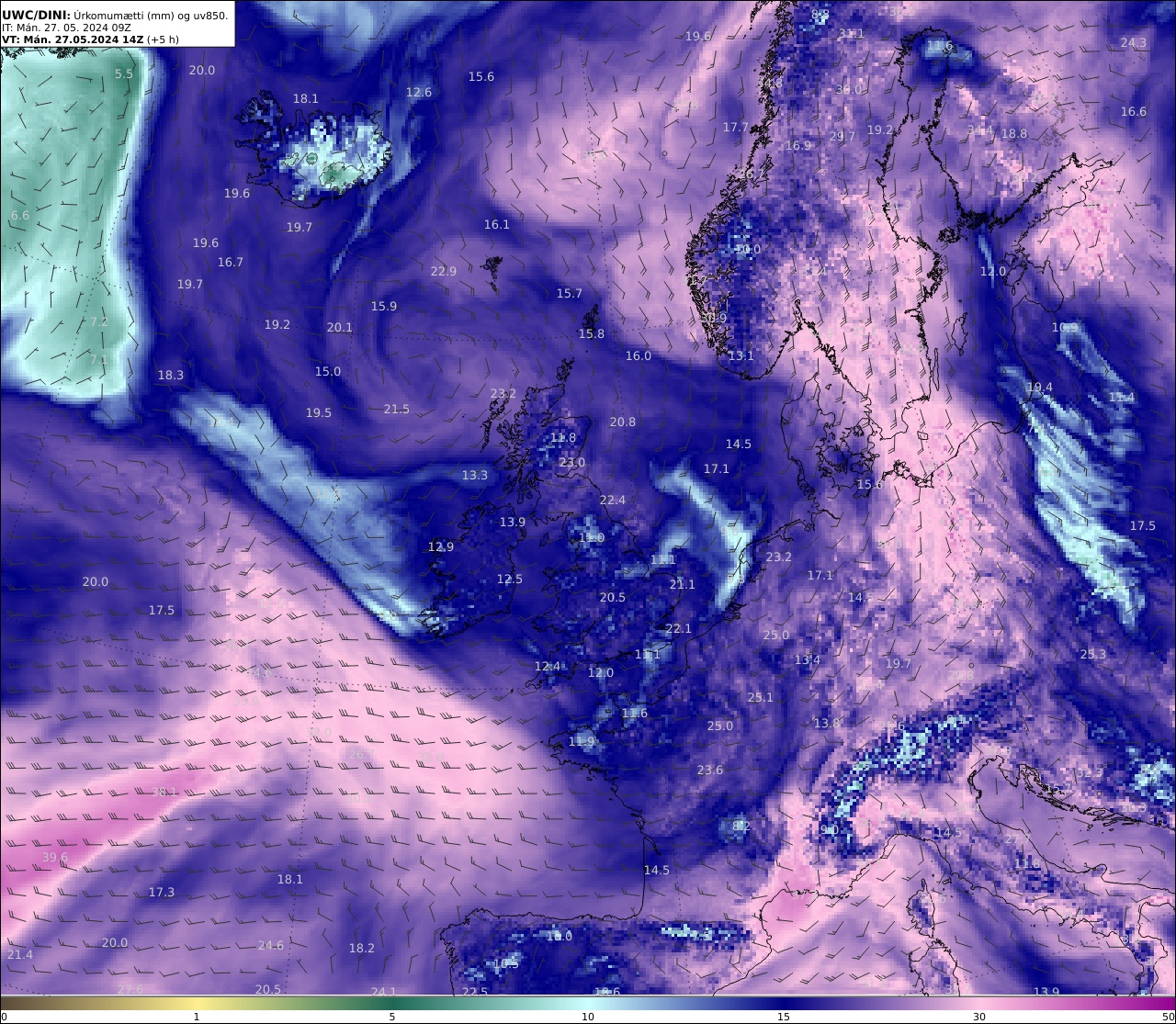The width and height of the screenshot is (1176, 1024).
Task: Click the '10' tick on the color scale
Action: 588,1017
